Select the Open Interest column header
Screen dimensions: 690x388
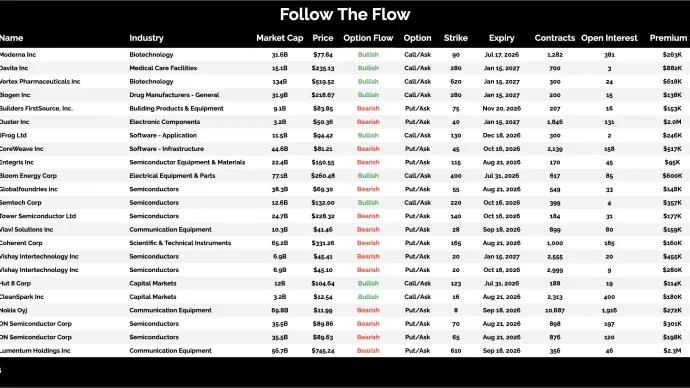click(609, 38)
